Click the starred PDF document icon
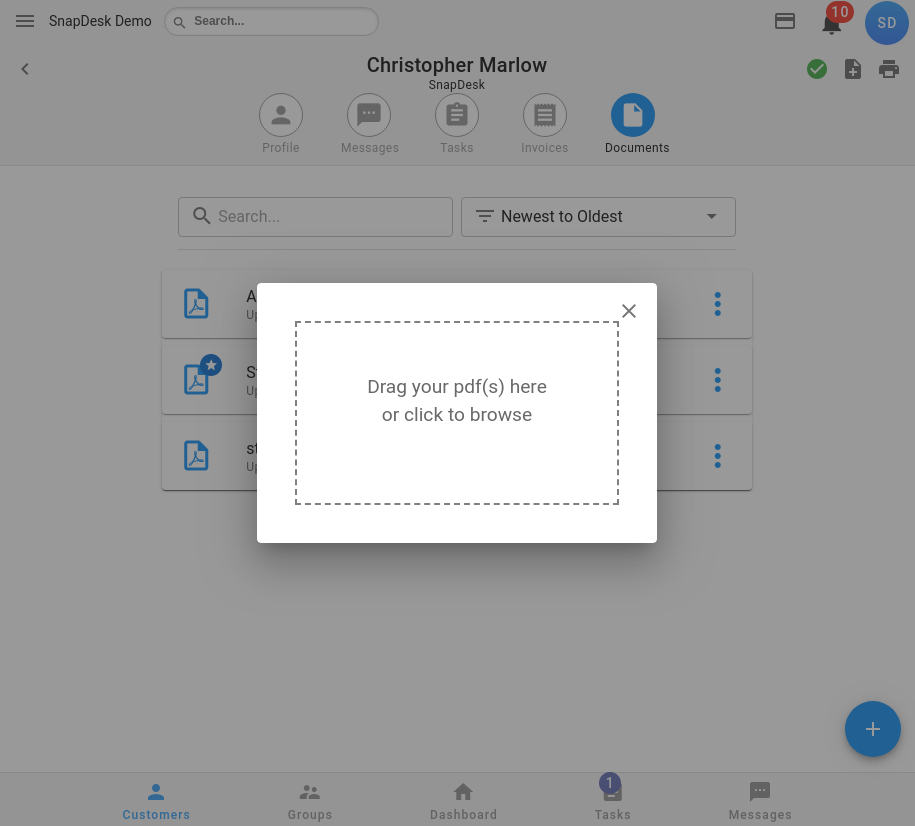The height and width of the screenshot is (826, 915). [196, 379]
